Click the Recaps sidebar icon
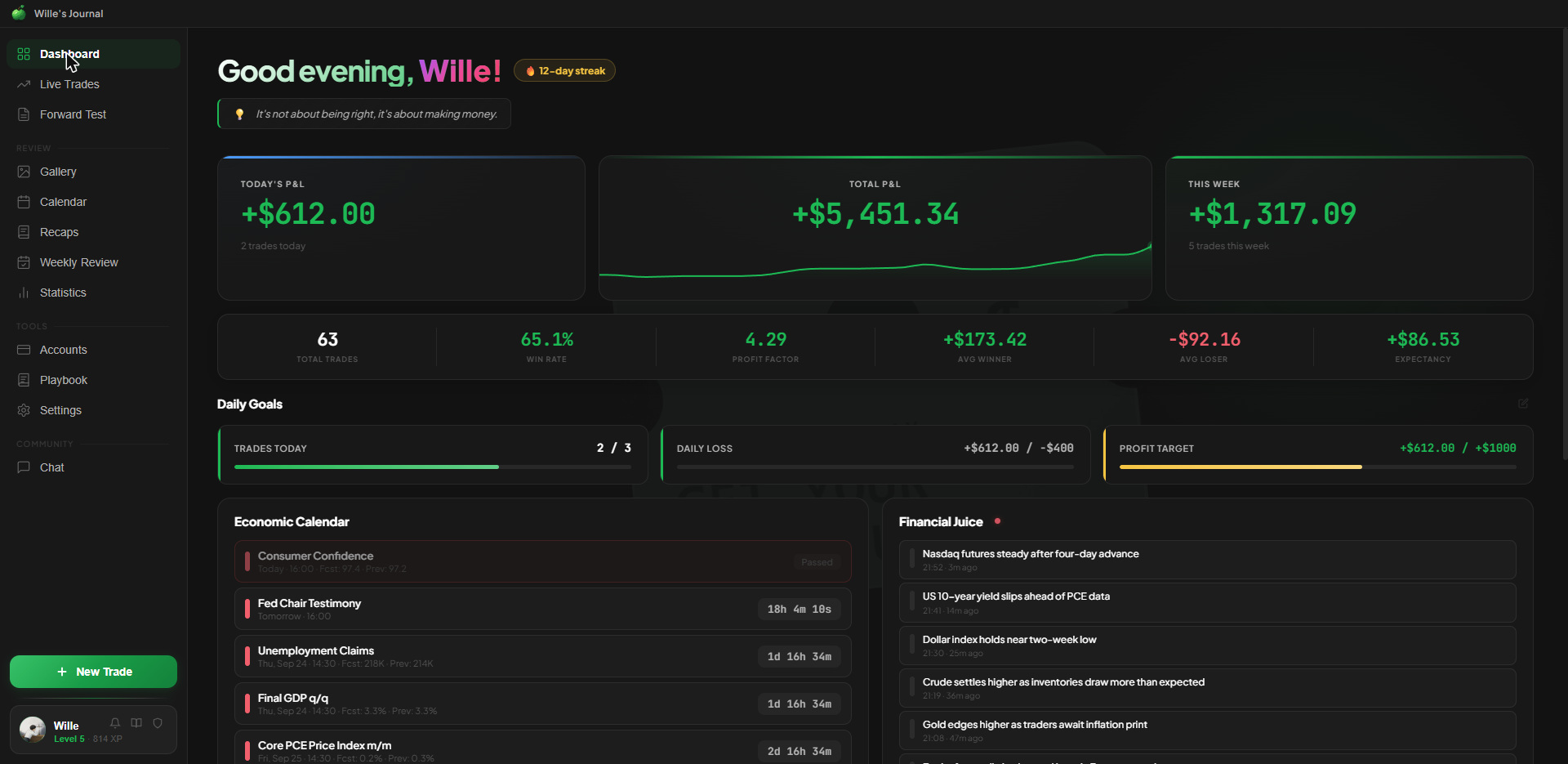The height and width of the screenshot is (764, 1568). click(x=24, y=232)
